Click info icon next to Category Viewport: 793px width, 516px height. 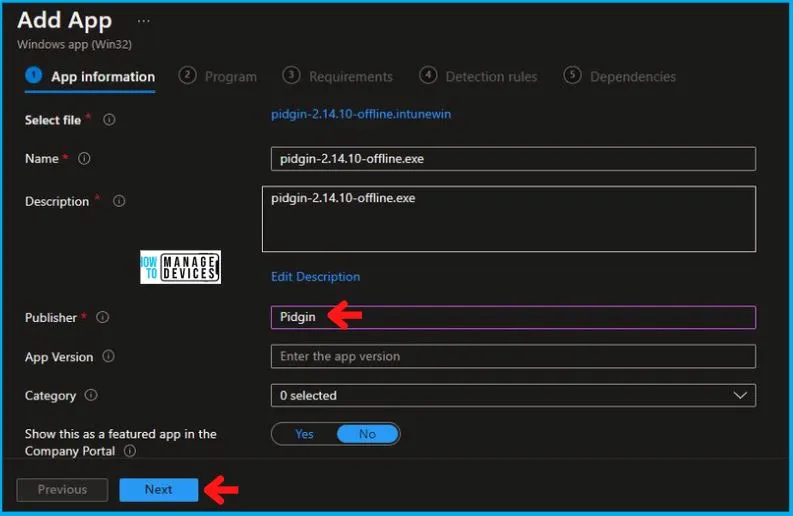point(91,396)
